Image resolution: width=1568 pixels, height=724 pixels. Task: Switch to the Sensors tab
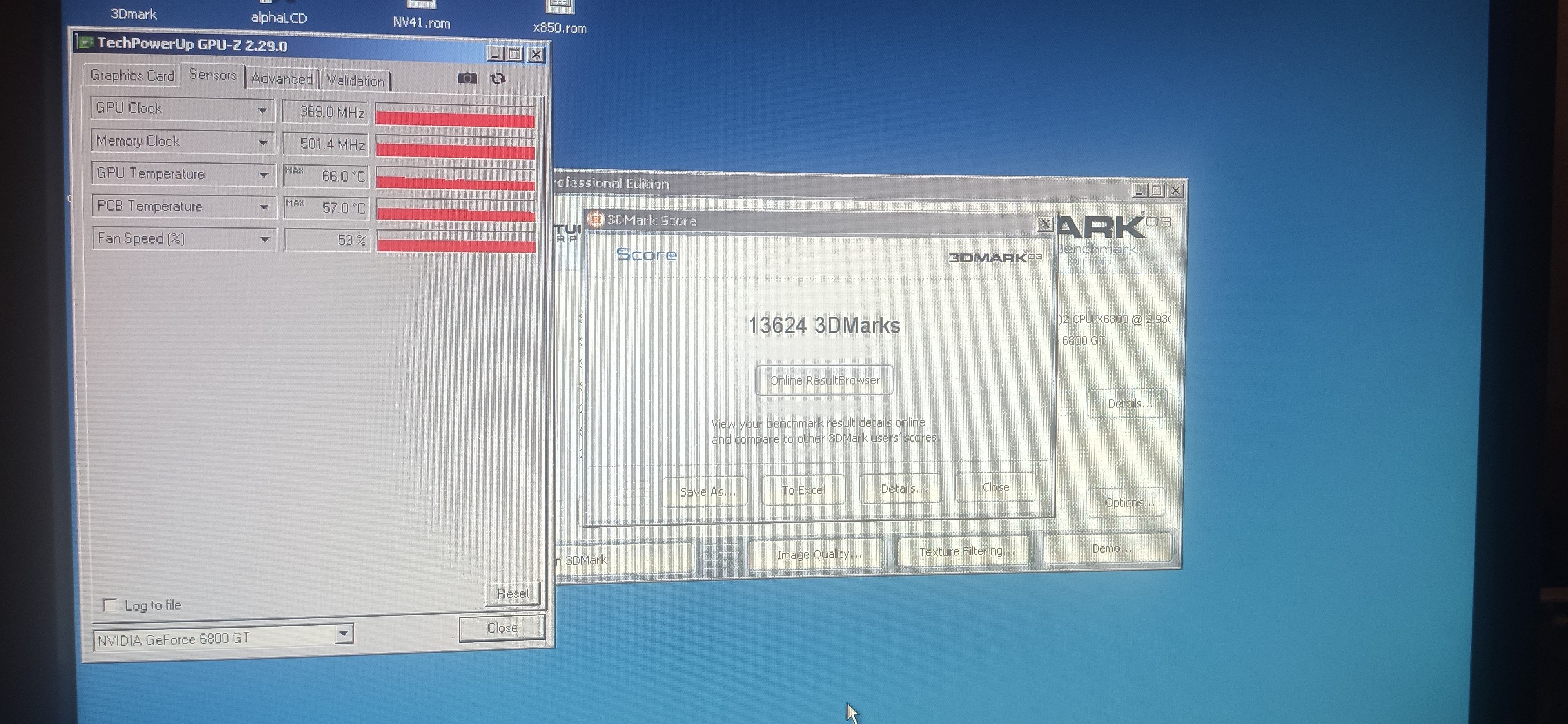(x=213, y=75)
